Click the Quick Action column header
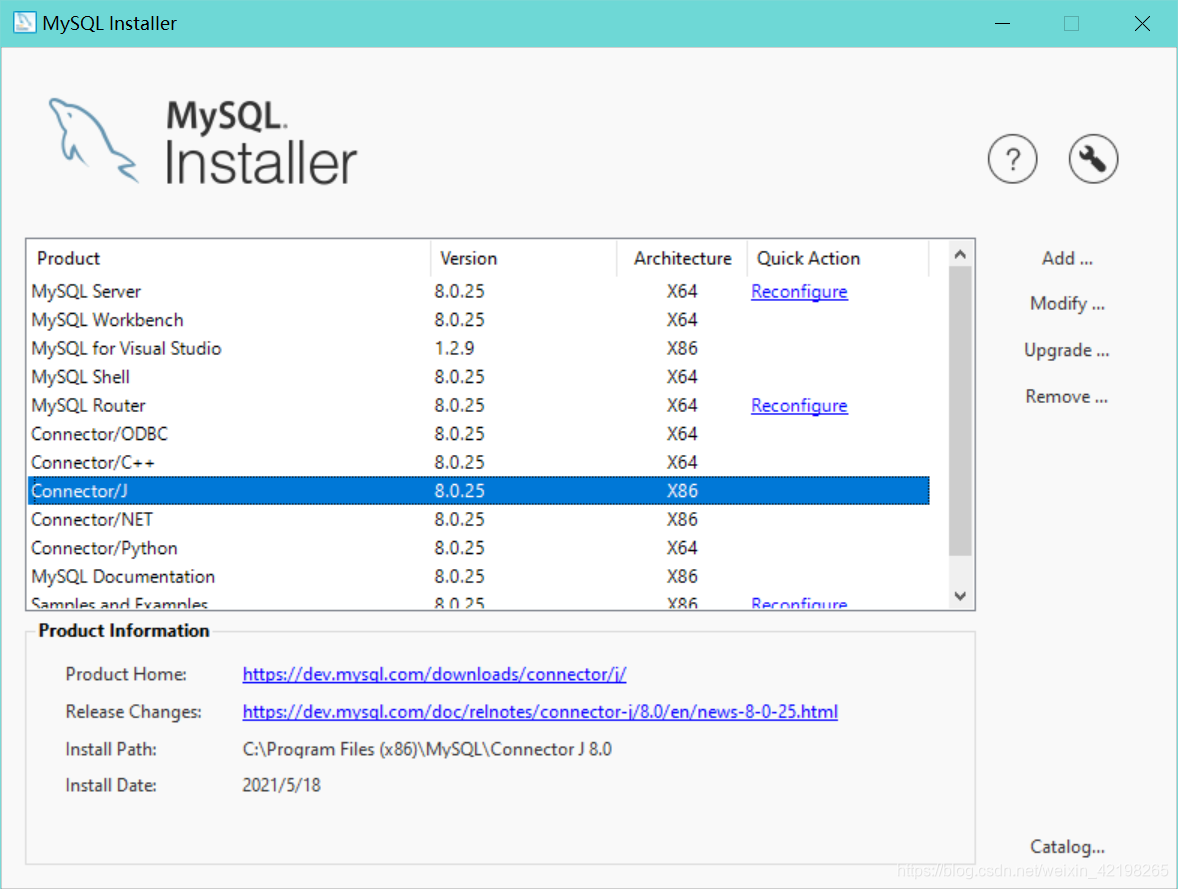1178x889 pixels. click(x=838, y=259)
